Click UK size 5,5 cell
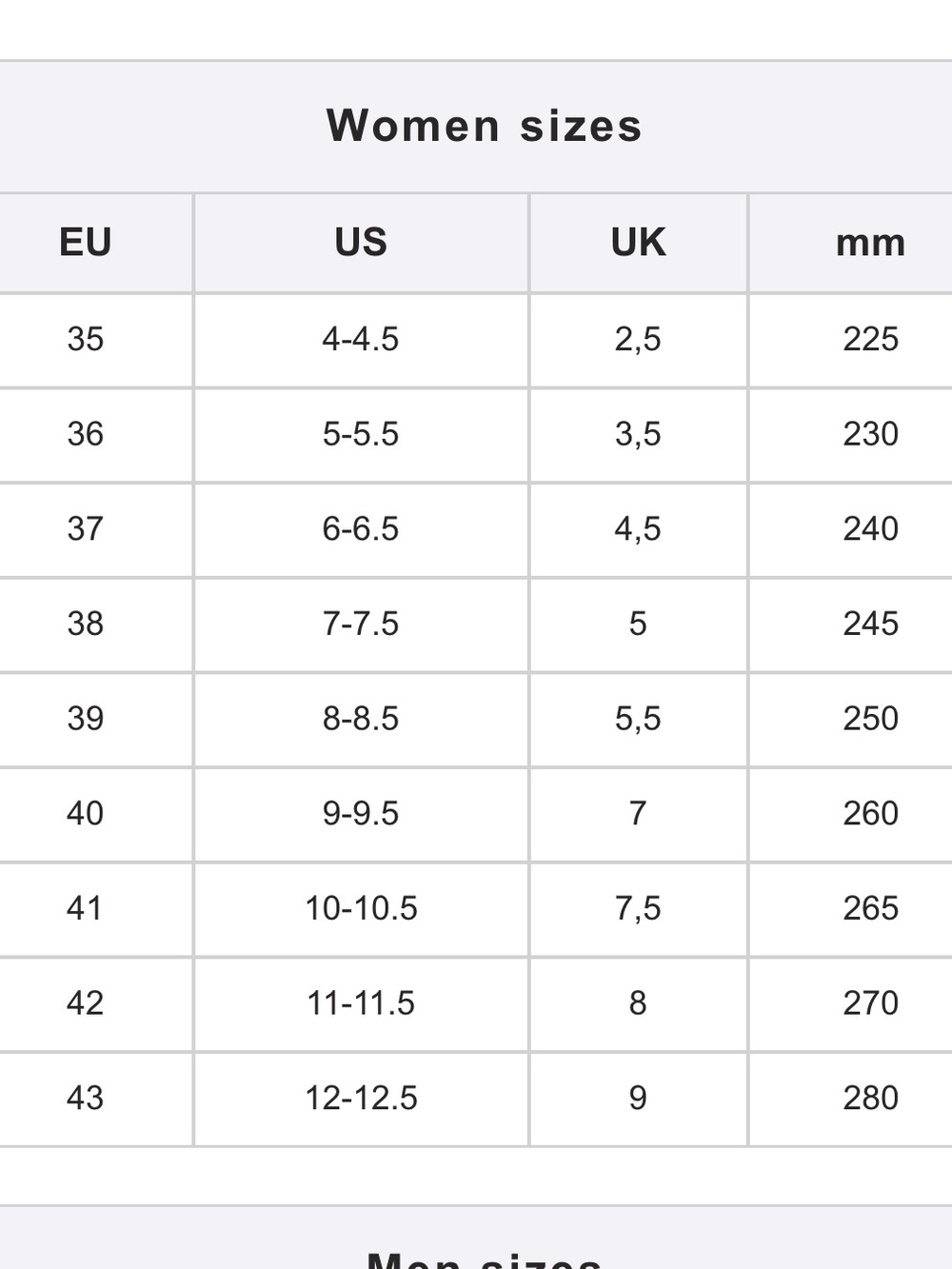952x1269 pixels. click(x=638, y=719)
